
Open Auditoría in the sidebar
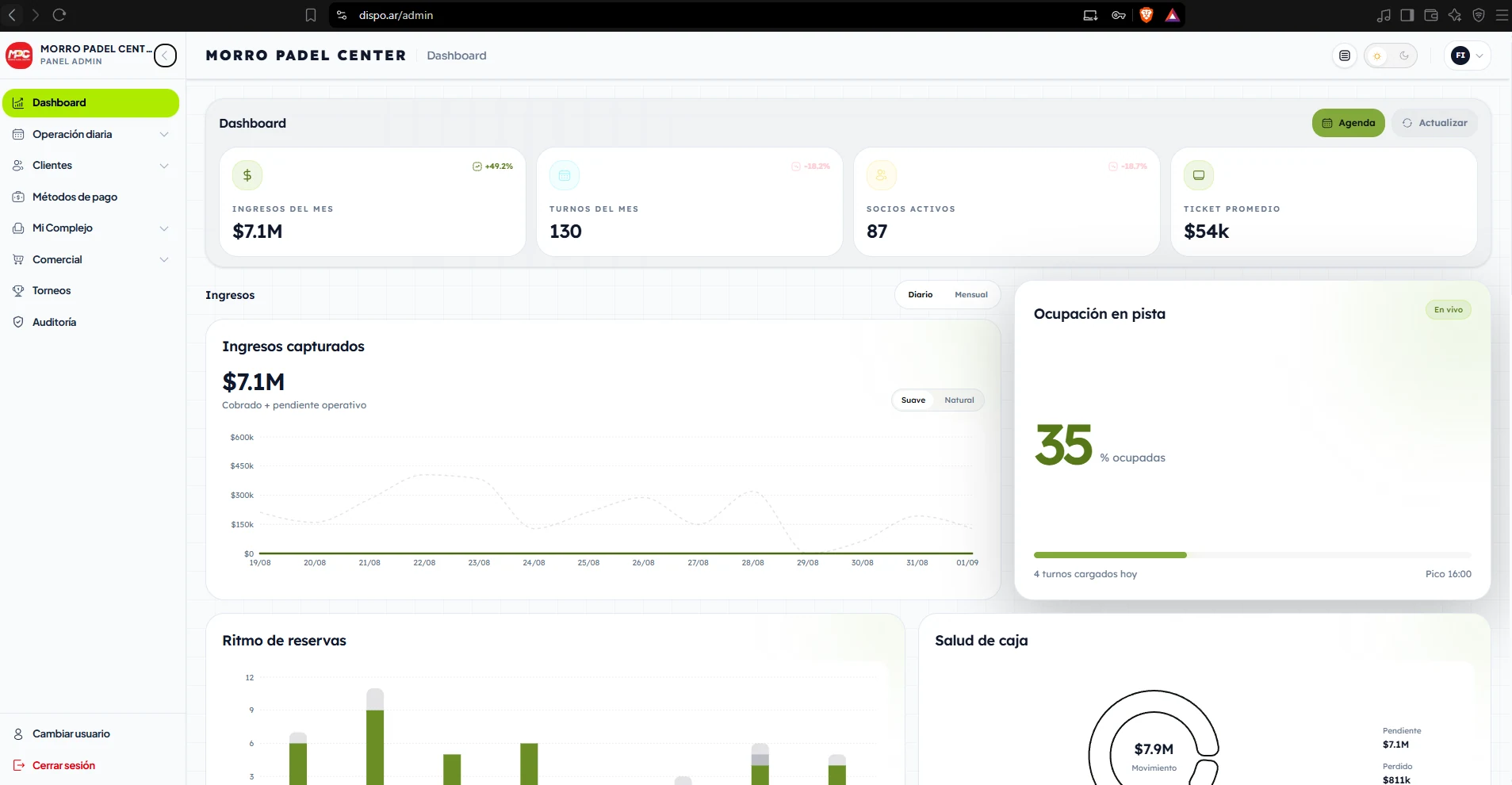[91, 322]
